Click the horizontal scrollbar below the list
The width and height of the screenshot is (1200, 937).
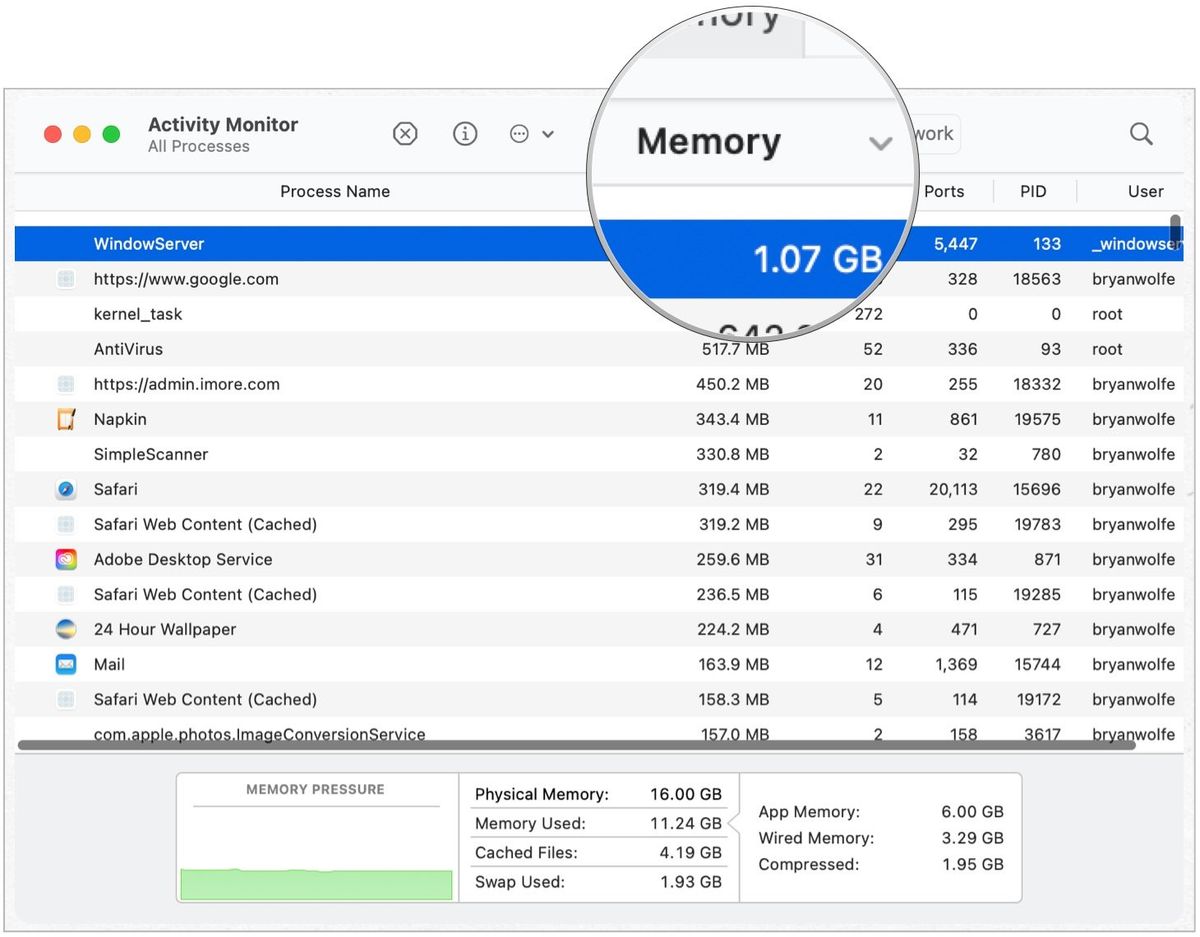577,745
